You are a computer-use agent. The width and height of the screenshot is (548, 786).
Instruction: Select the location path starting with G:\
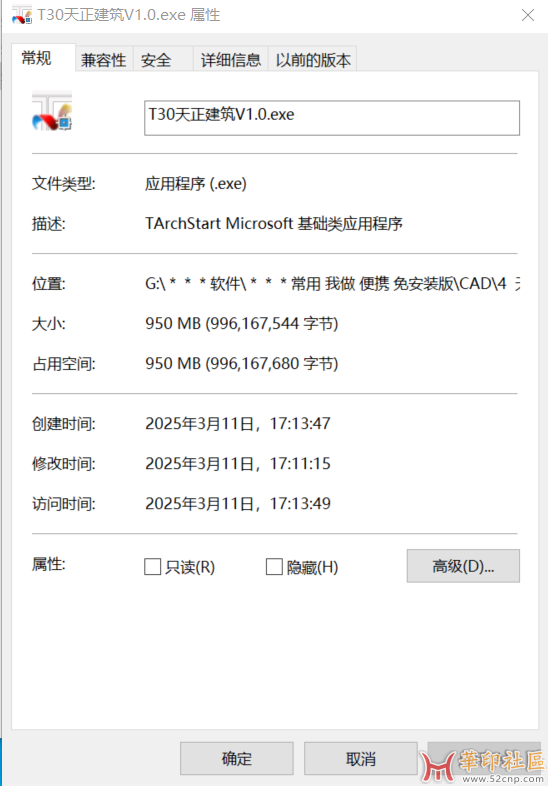tap(332, 284)
